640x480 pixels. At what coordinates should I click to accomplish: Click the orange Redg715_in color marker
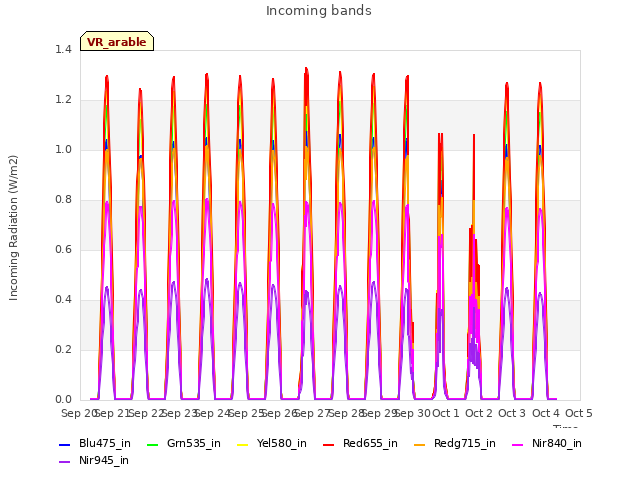(x=419, y=444)
